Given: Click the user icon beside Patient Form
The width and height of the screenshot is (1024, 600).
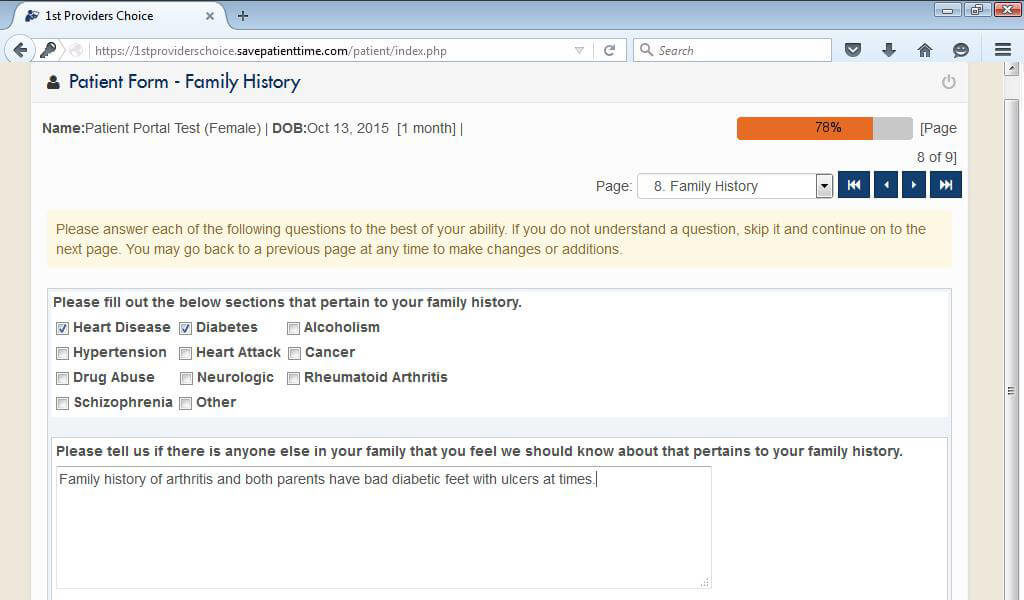Looking at the screenshot, I should tap(54, 82).
